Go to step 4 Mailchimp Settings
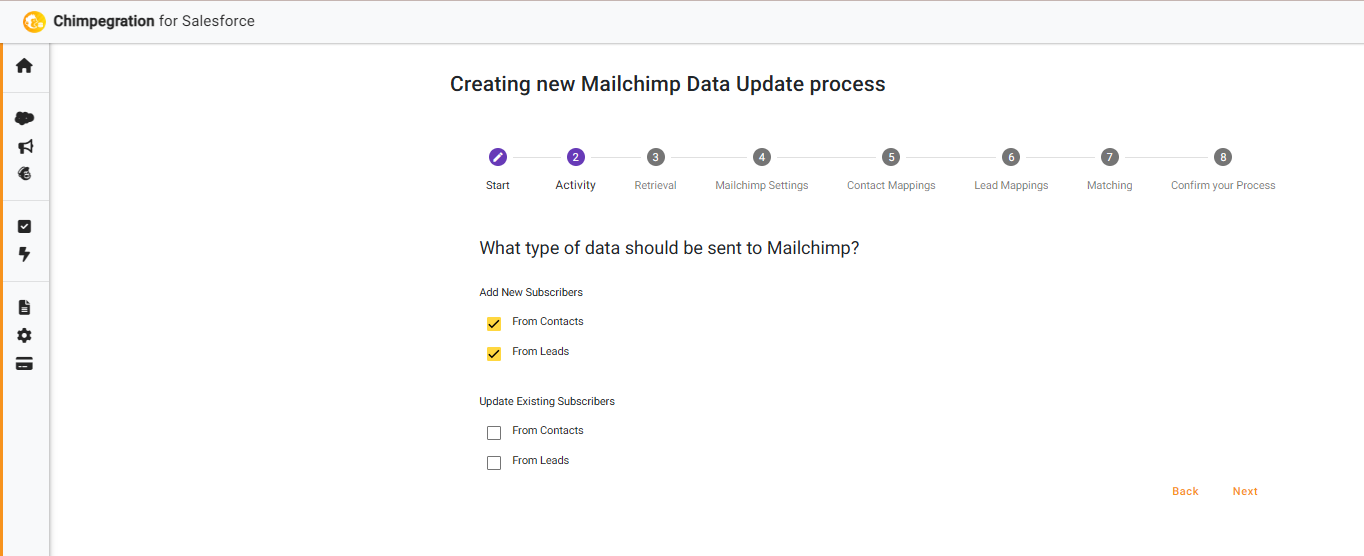 [x=762, y=157]
